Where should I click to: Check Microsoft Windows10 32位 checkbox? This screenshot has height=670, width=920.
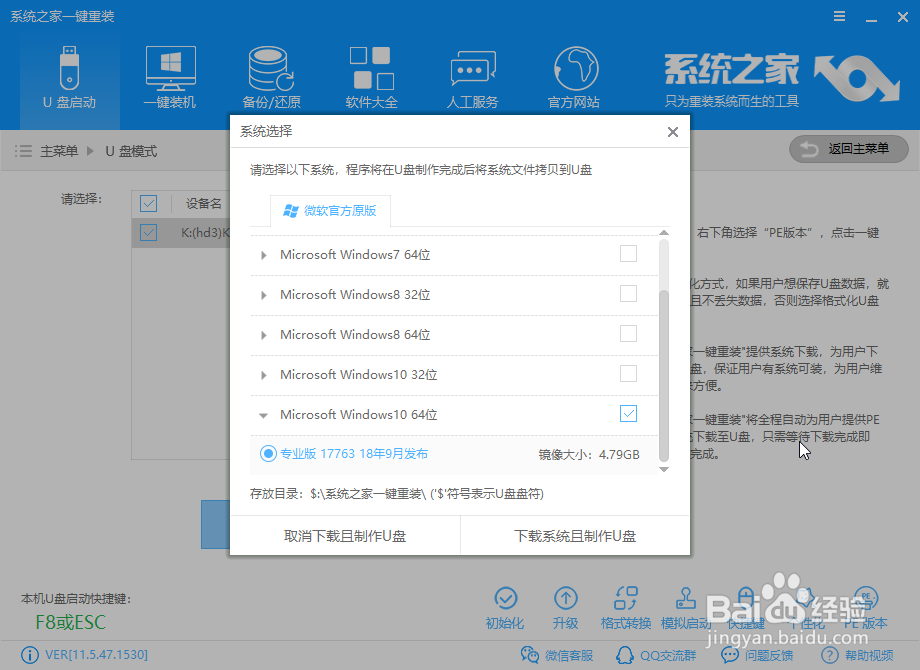pyautogui.click(x=628, y=374)
